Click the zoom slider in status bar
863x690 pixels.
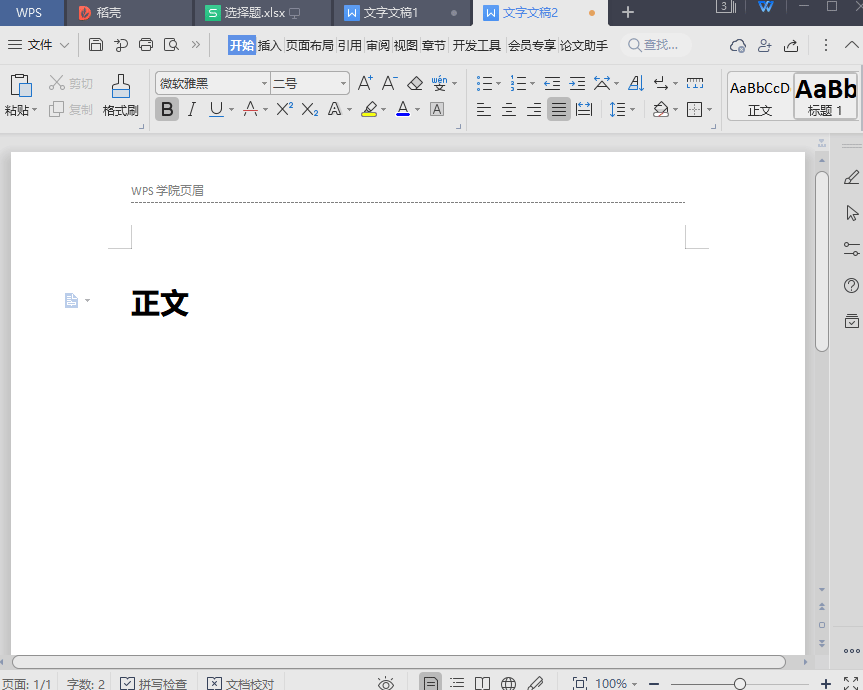pyautogui.click(x=739, y=684)
